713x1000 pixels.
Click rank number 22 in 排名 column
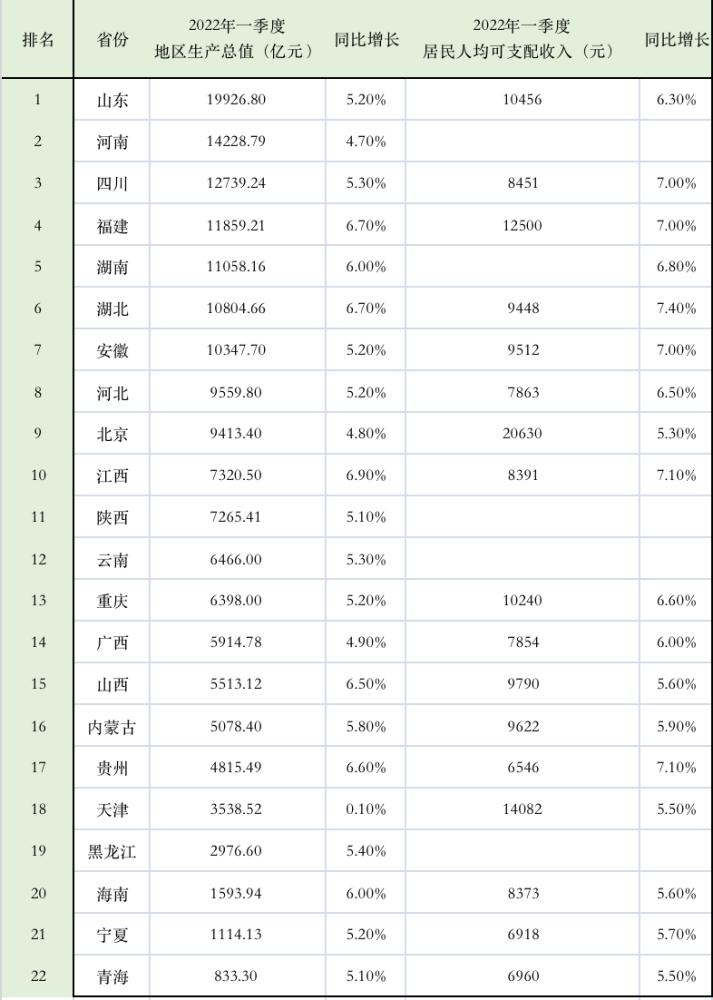38,976
